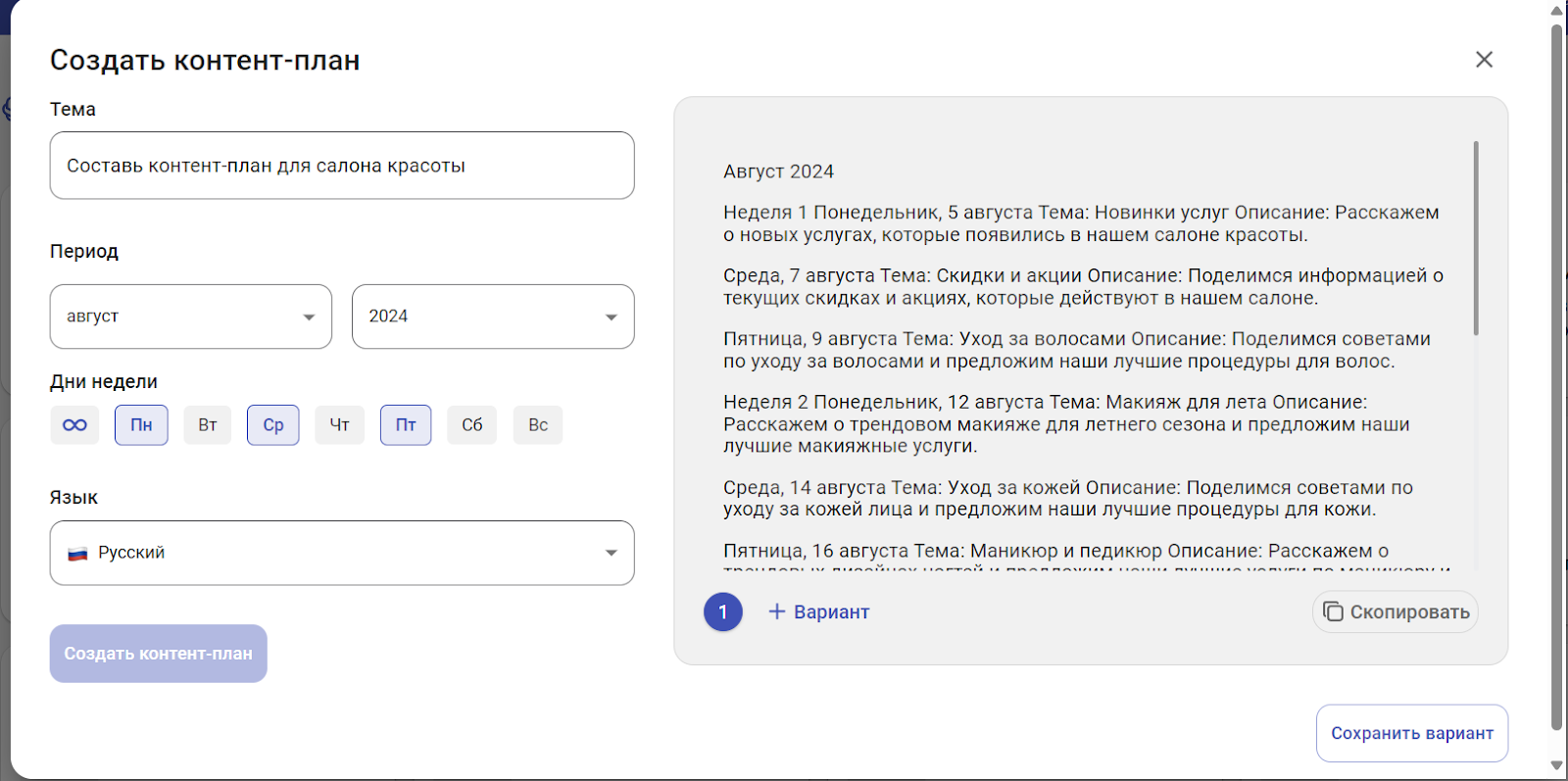Click the infinity icon for all days

point(74,425)
